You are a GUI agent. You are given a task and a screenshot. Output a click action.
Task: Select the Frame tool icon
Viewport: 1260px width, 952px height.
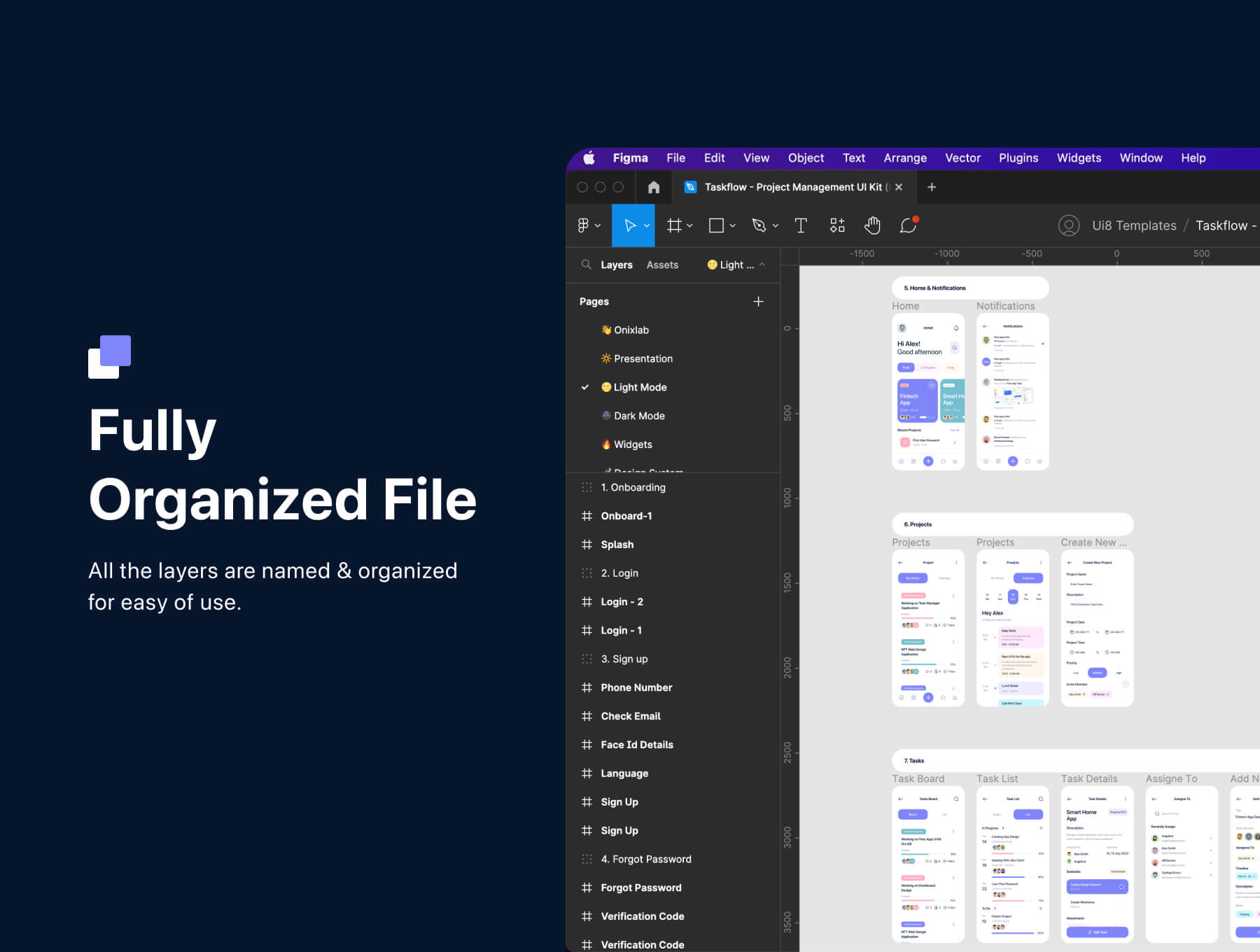click(x=673, y=225)
